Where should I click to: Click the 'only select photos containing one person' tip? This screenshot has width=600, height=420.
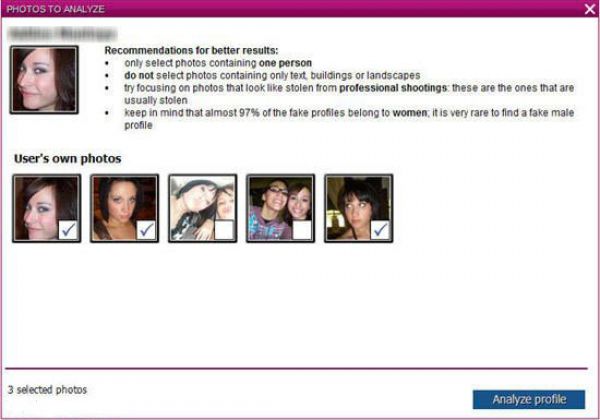pos(218,63)
